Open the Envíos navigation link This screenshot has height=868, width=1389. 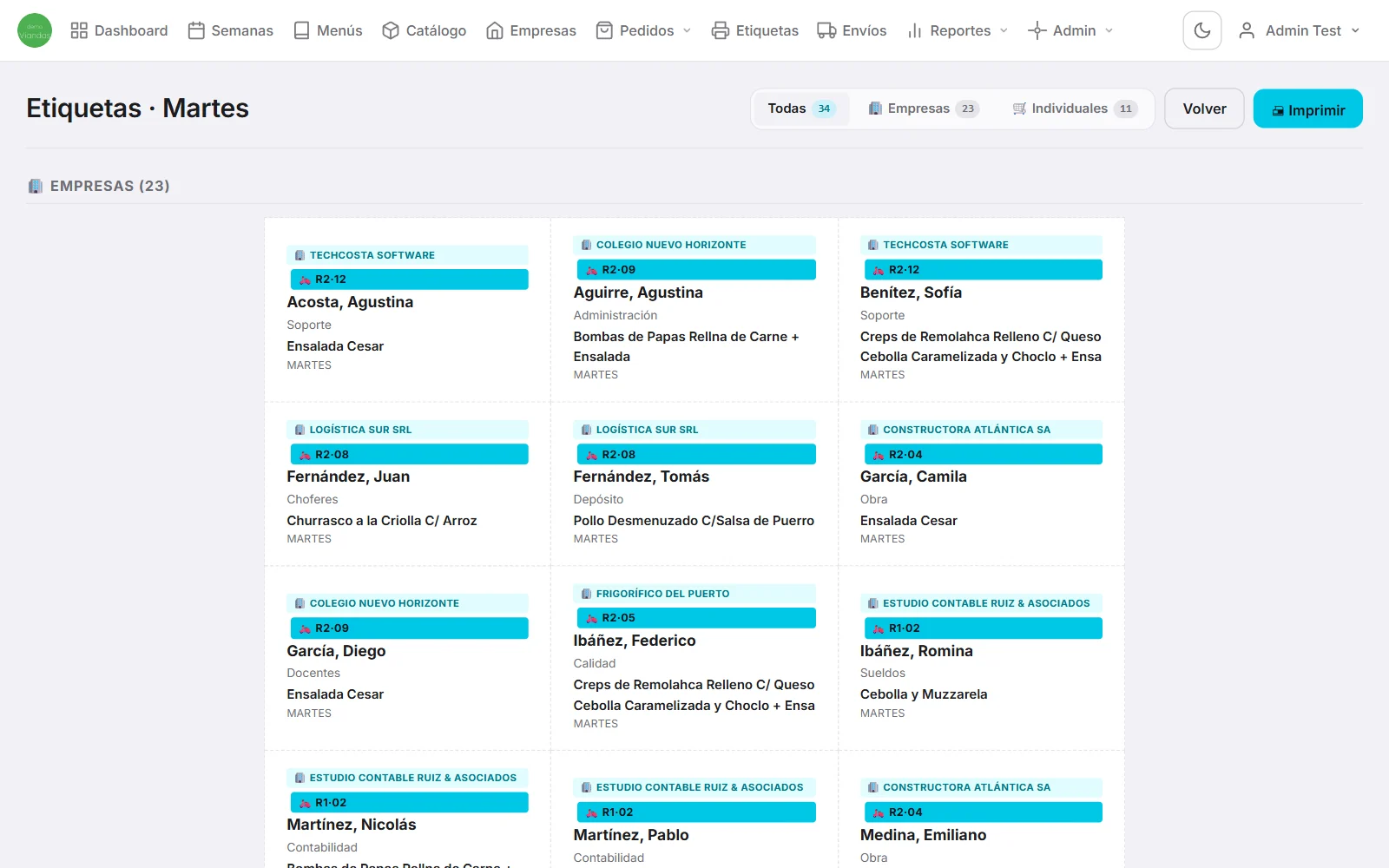[x=852, y=30]
